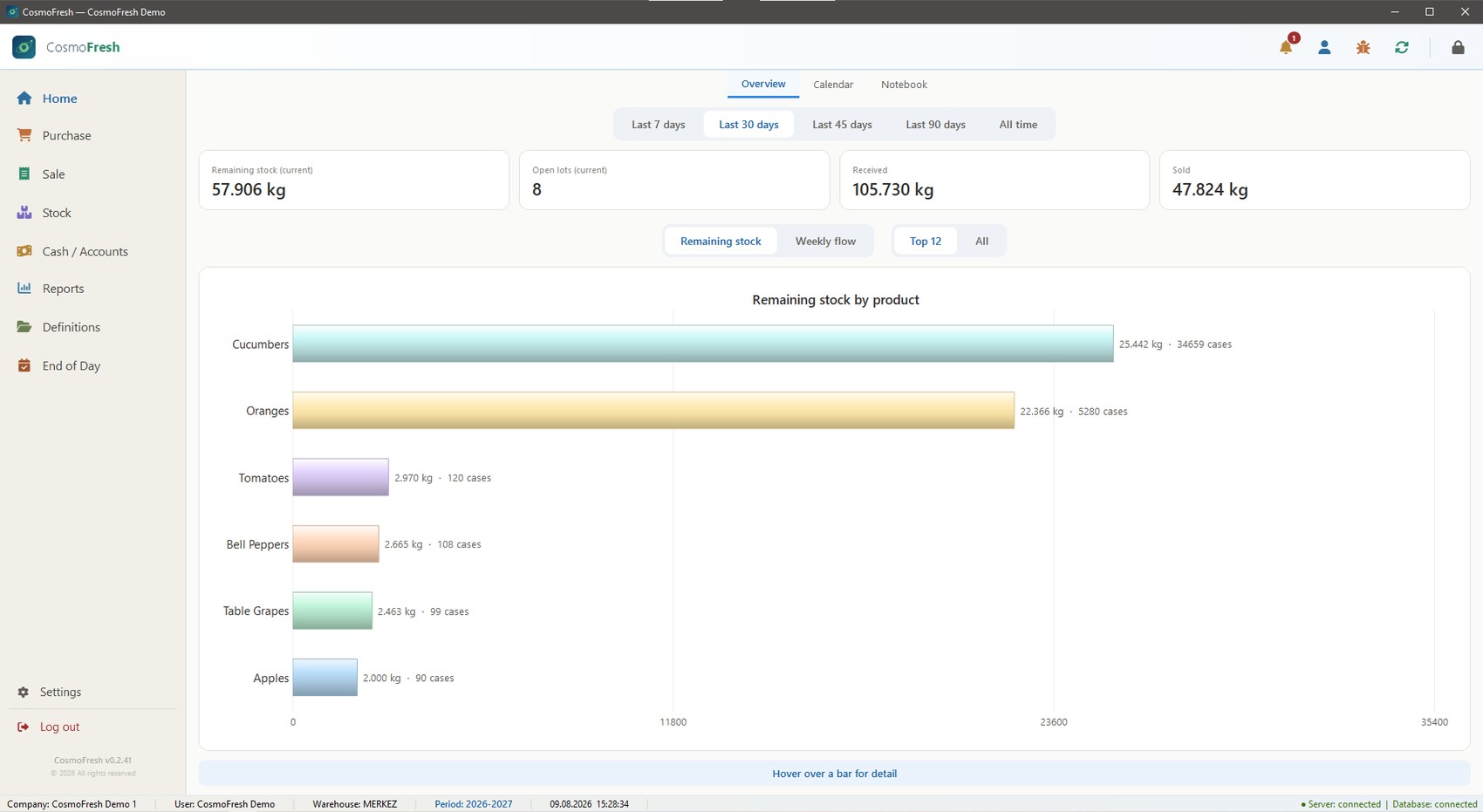
Task: Click the Cash / Accounts money icon
Action: click(x=24, y=251)
